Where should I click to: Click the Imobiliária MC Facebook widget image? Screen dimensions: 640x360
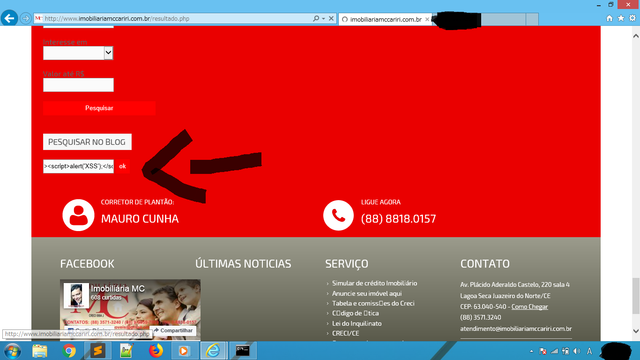130,310
